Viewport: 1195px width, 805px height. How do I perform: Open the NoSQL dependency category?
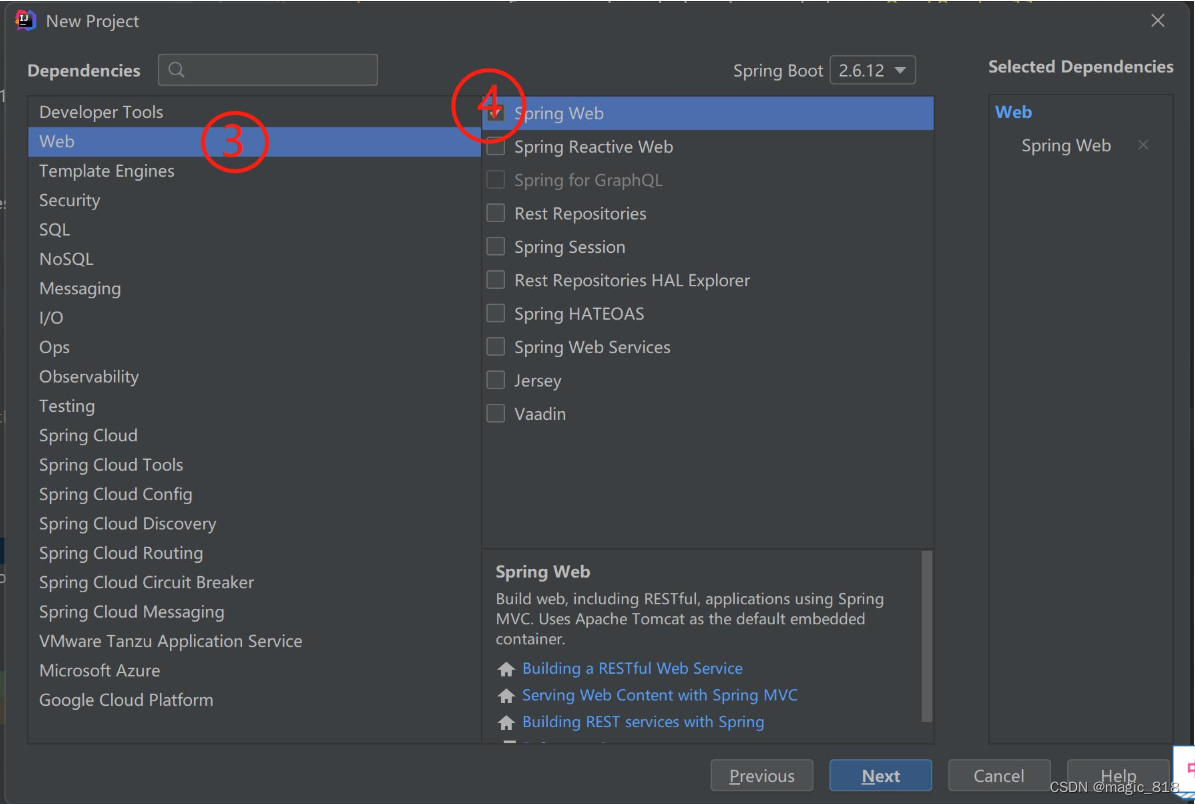coord(66,259)
